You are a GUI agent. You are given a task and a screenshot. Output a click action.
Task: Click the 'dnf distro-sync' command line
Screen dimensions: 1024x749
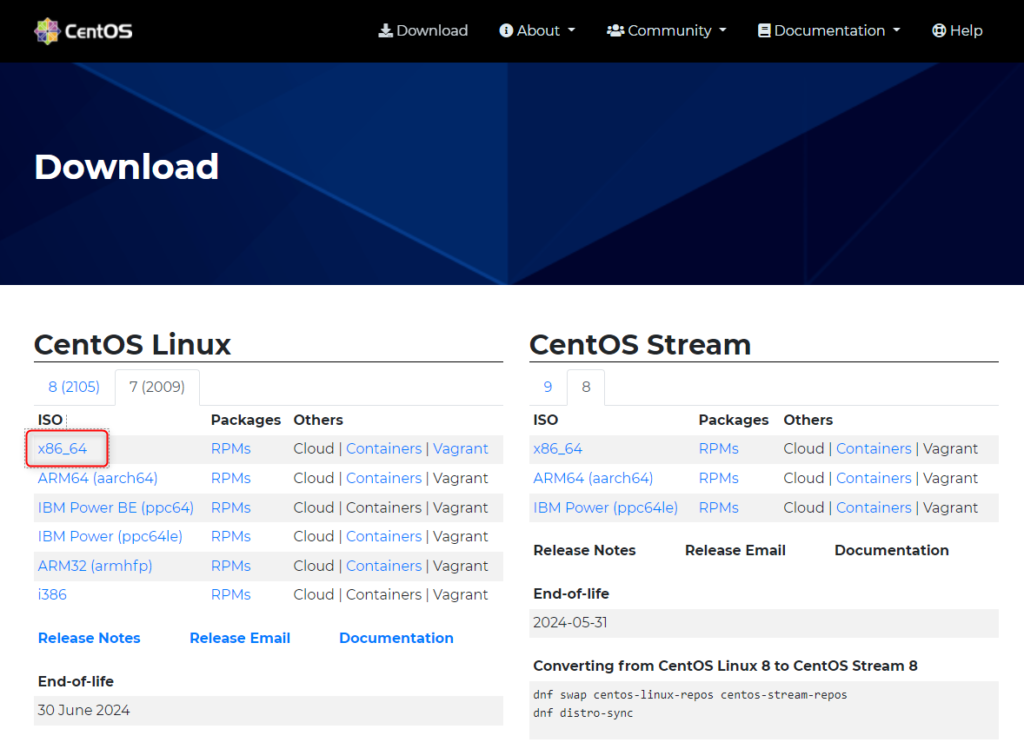583,713
